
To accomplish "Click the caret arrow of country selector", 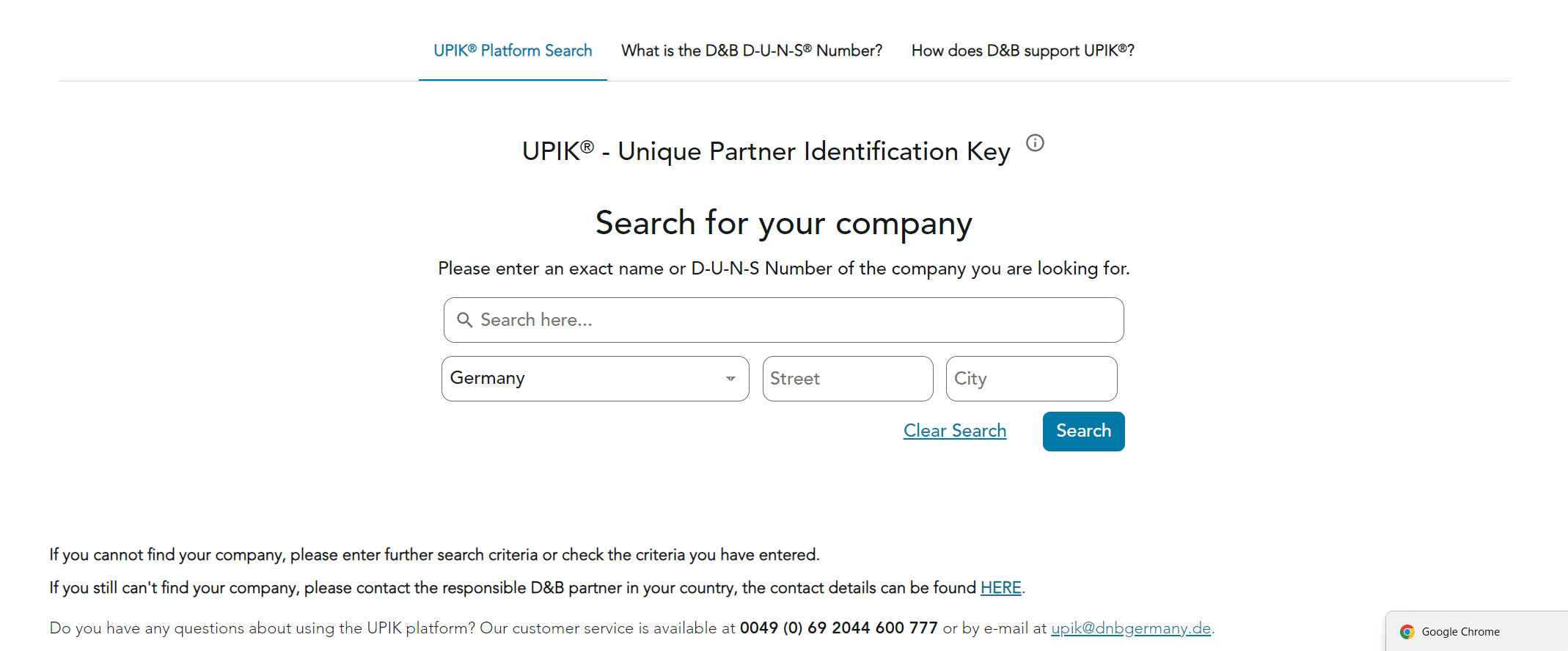I will click(730, 379).
